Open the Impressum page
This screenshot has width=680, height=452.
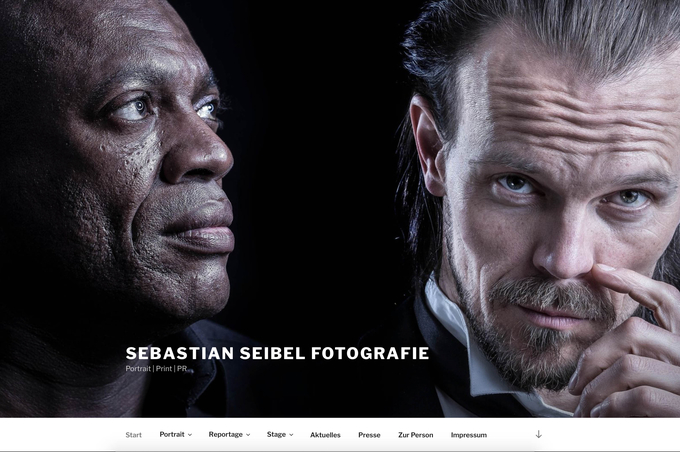coord(469,435)
